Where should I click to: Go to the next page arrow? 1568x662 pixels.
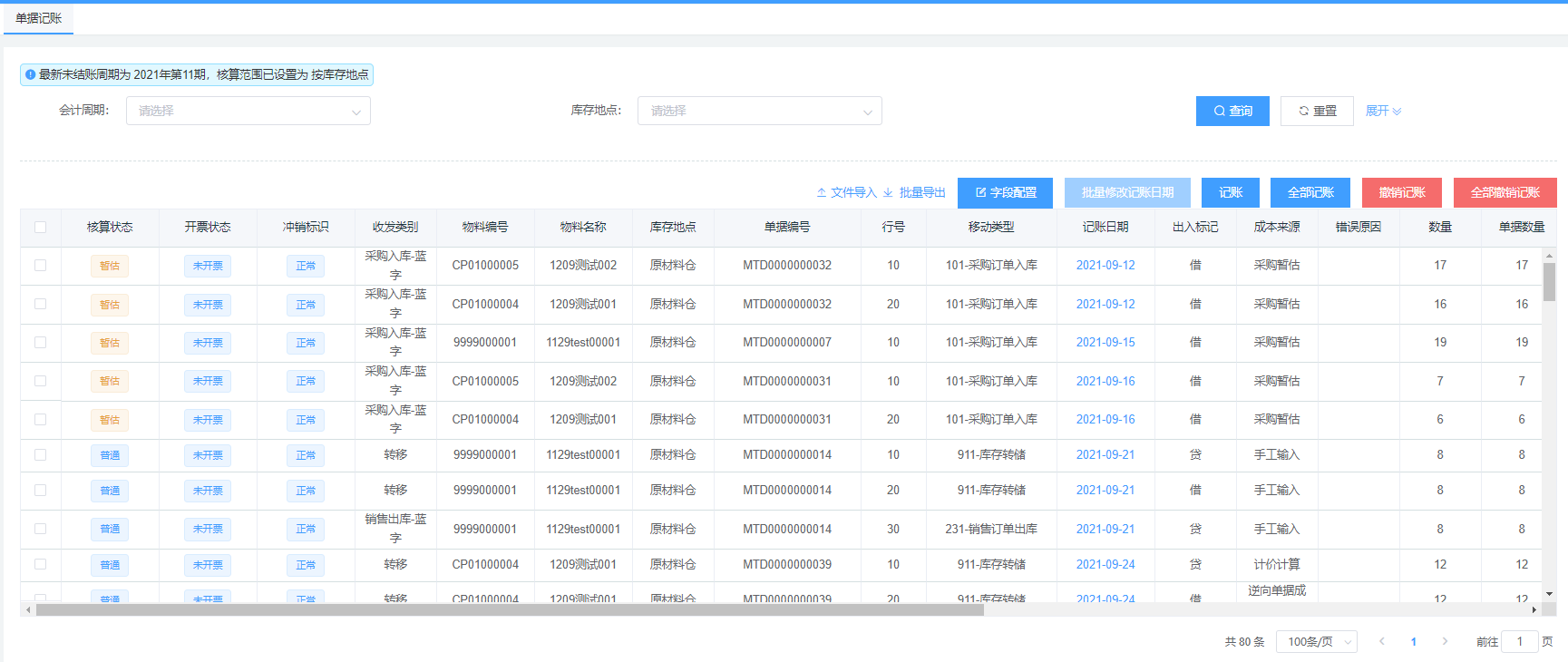(x=1445, y=641)
